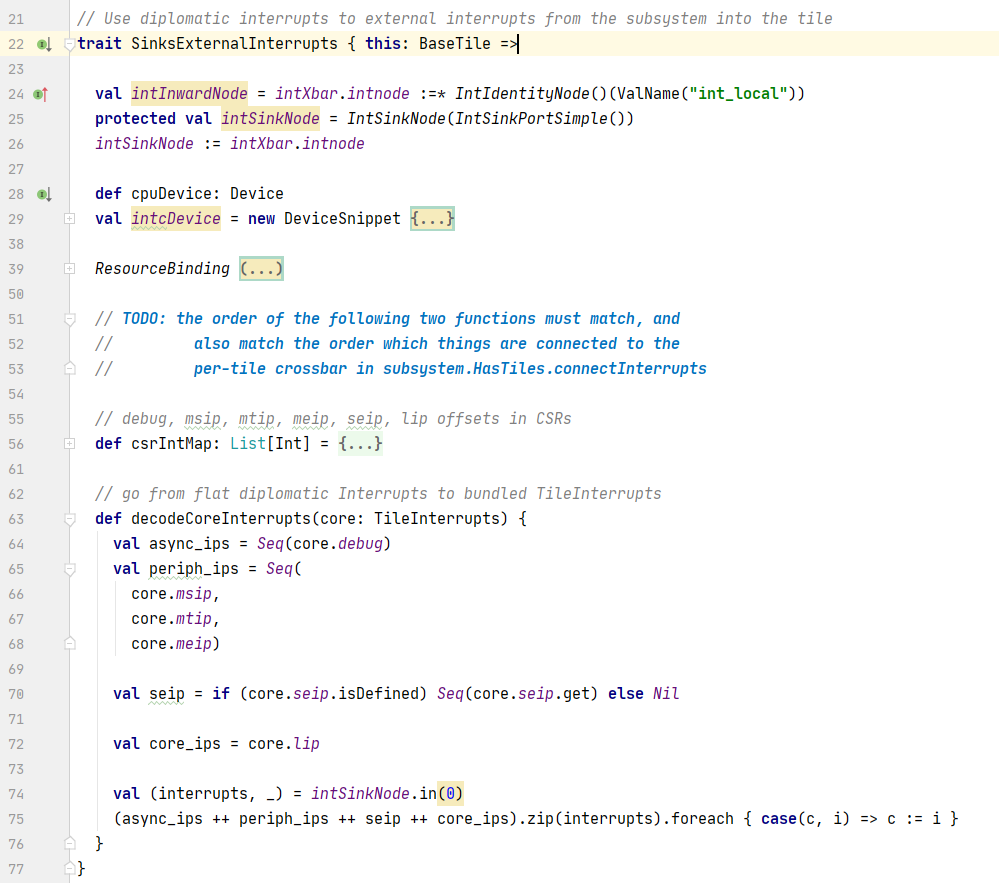Click async_ips declaration on line 64
This screenshot has height=883, width=999.
point(189,543)
